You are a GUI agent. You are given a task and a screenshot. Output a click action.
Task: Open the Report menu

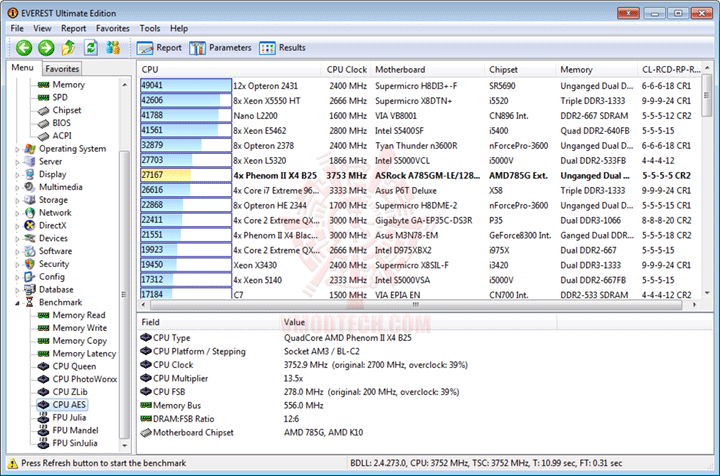click(x=73, y=28)
